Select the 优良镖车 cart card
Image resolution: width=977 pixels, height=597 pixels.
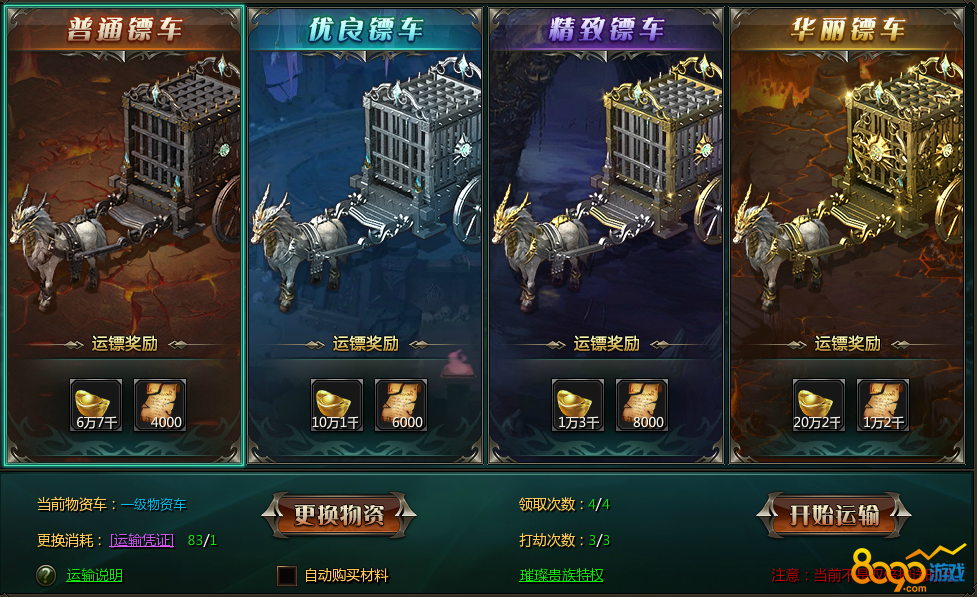365,236
